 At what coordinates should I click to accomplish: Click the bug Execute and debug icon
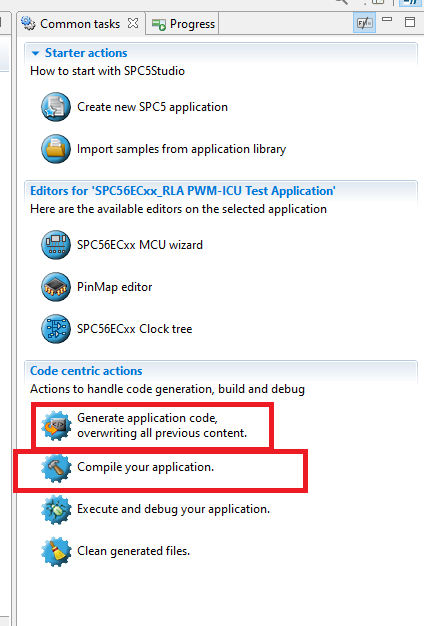coord(56,509)
